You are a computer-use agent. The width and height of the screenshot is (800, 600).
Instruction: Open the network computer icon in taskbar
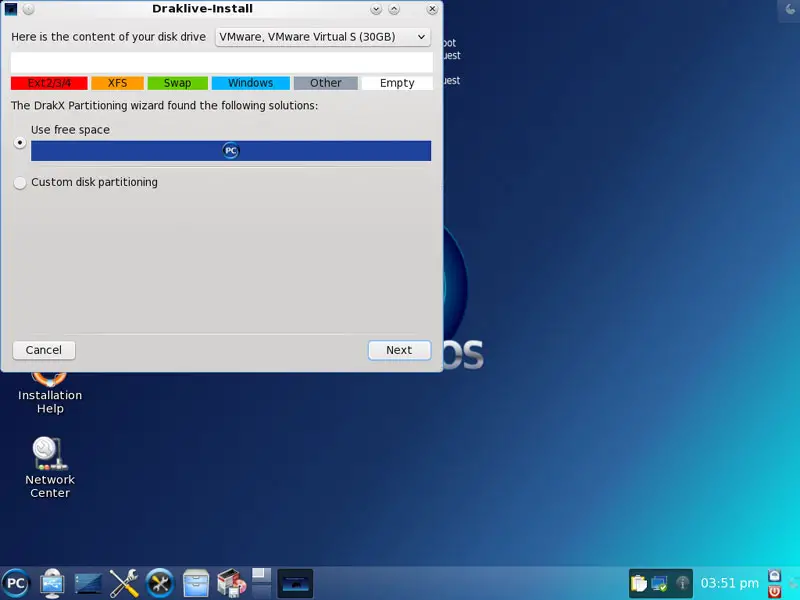pyautogui.click(x=52, y=583)
